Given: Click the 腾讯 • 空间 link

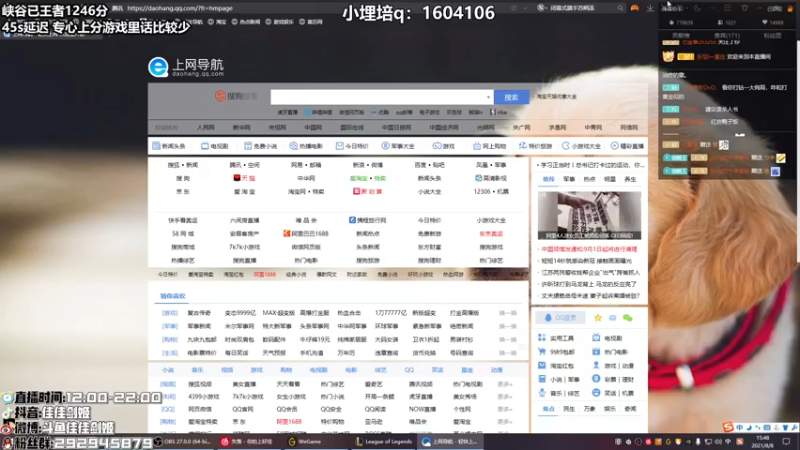Looking at the screenshot, I should 244,165.
